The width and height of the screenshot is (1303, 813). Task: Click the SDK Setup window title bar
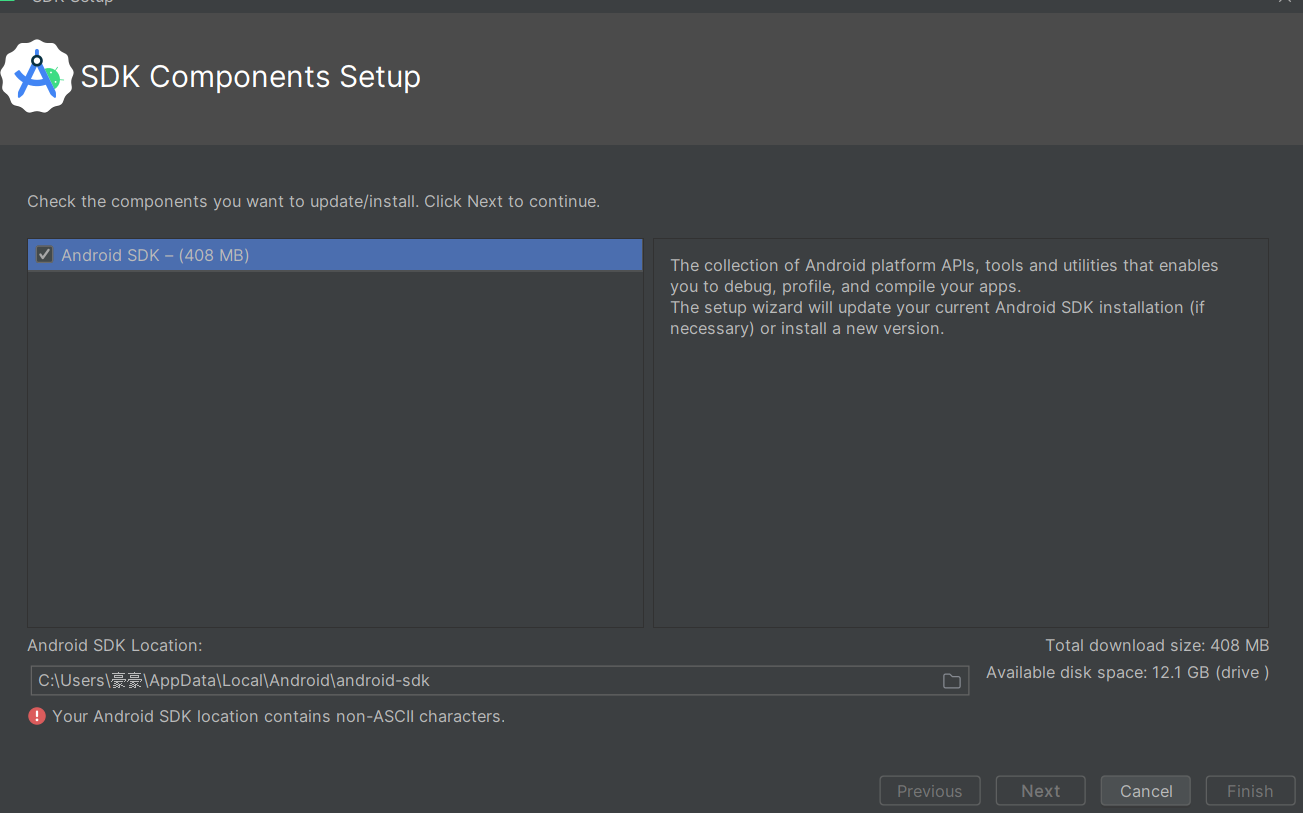(x=600, y=3)
